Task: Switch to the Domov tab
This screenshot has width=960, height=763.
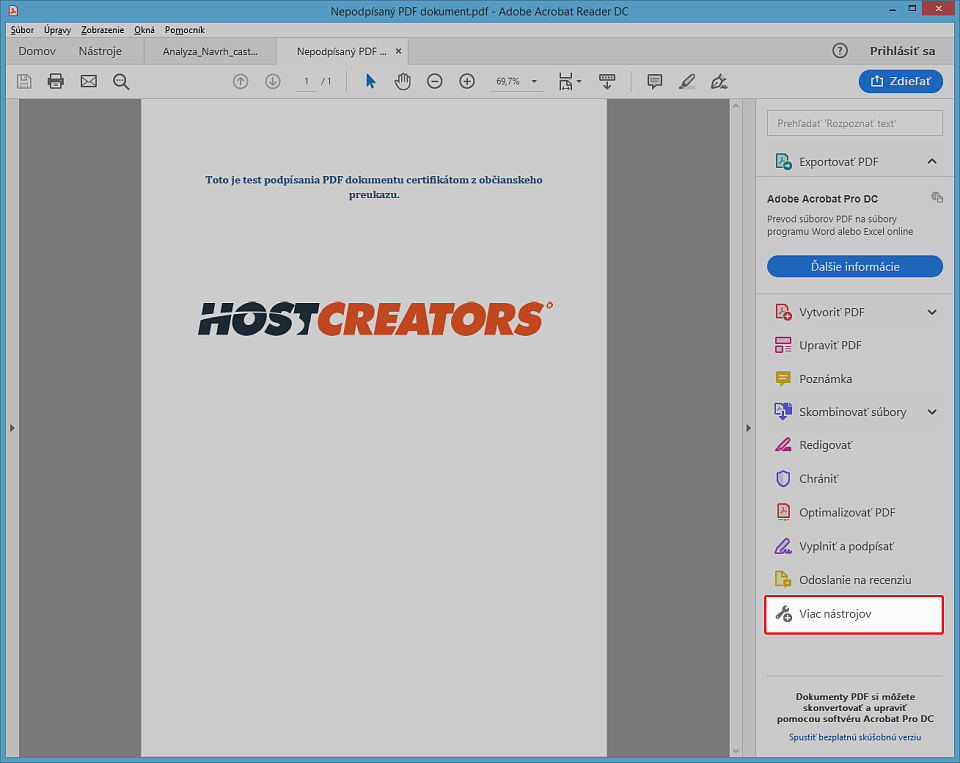Action: [x=37, y=51]
